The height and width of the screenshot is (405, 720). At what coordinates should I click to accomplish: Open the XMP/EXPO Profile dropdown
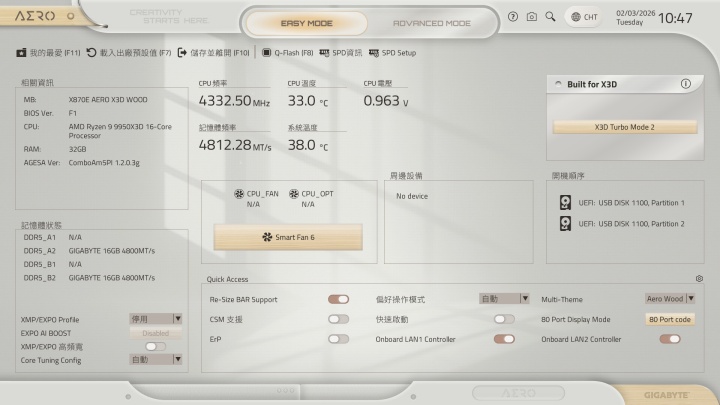[x=156, y=319]
